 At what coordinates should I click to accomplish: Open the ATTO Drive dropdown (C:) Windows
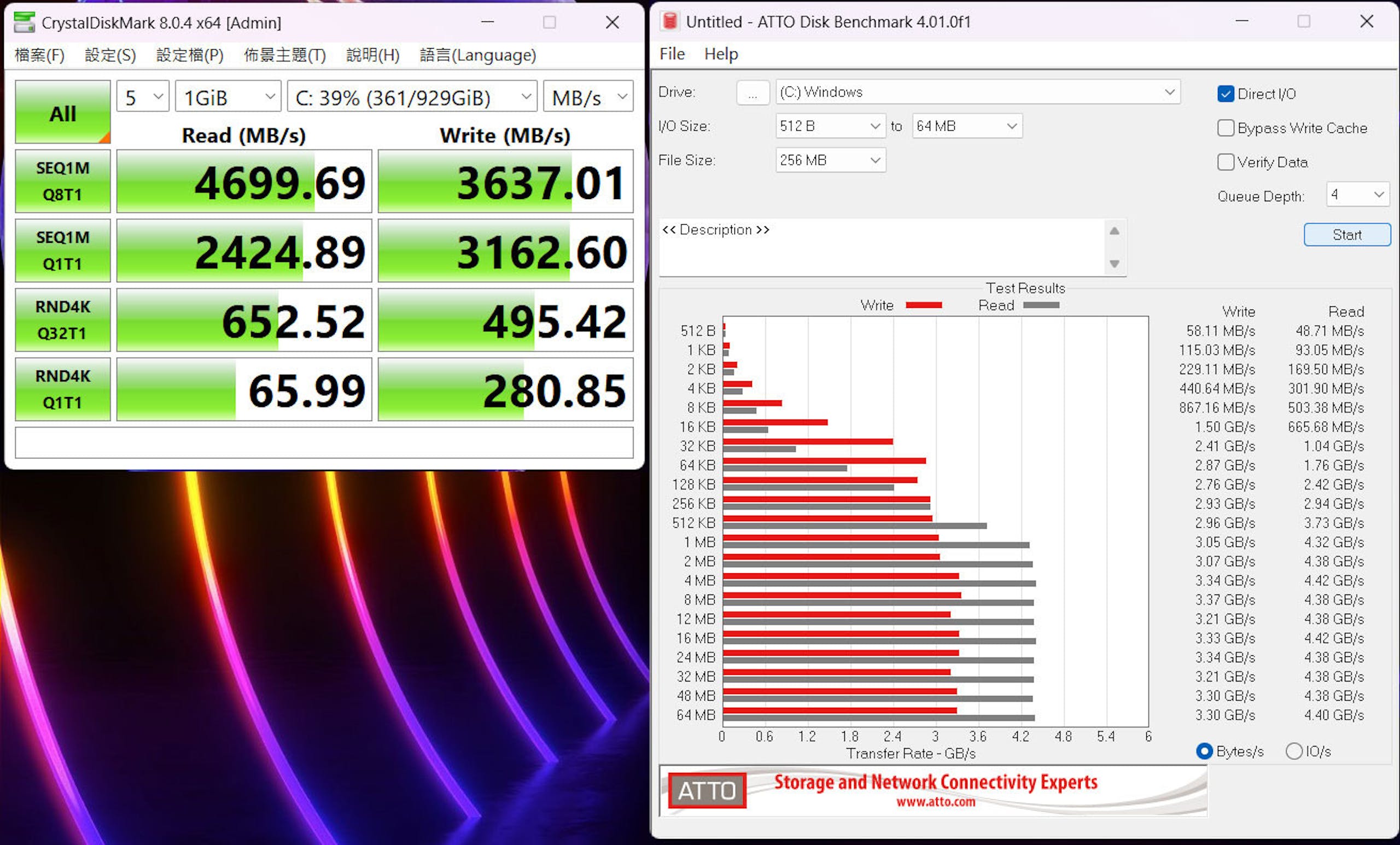tap(978, 92)
